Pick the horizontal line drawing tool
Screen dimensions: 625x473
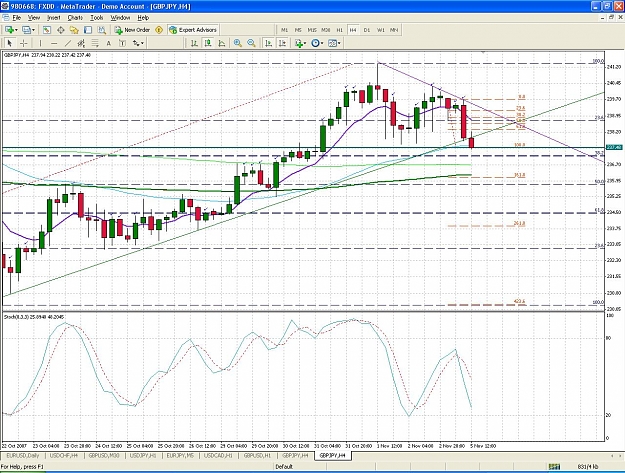(x=54, y=43)
